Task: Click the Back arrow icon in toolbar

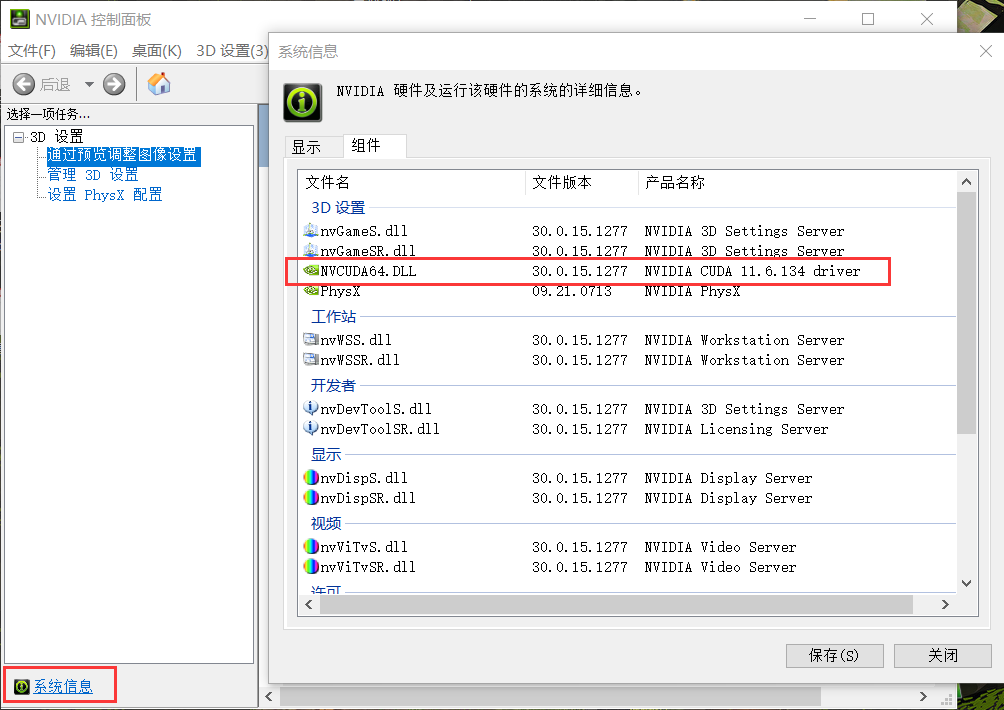Action: (24, 84)
